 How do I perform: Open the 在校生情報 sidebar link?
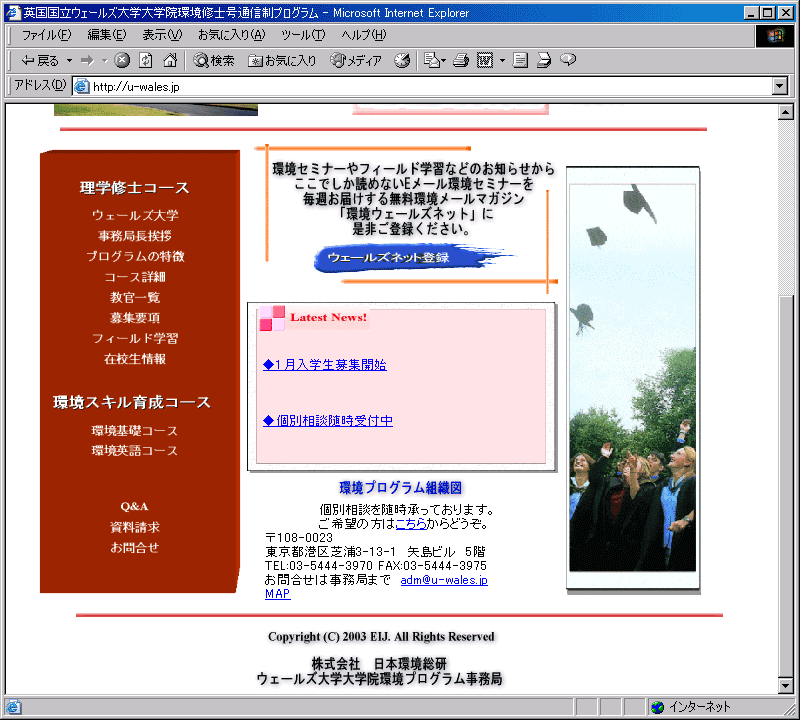[135, 359]
